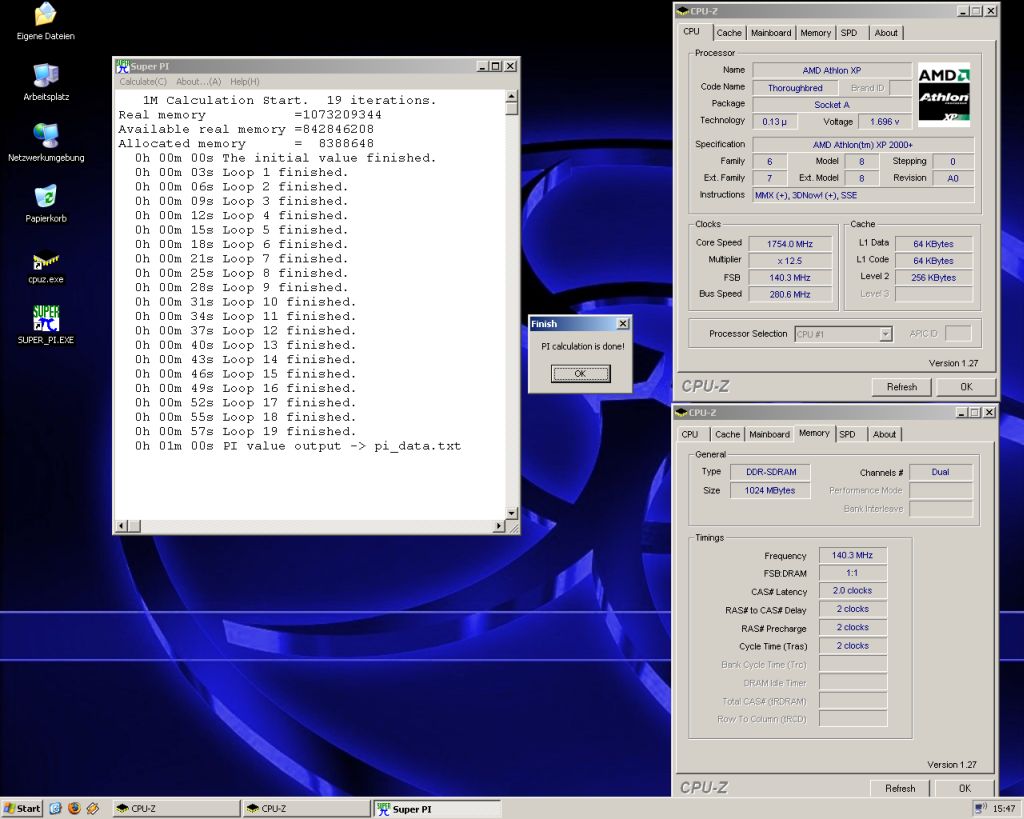Click top CPU-Z window title icon
1024x819 pixels.
[682, 11]
